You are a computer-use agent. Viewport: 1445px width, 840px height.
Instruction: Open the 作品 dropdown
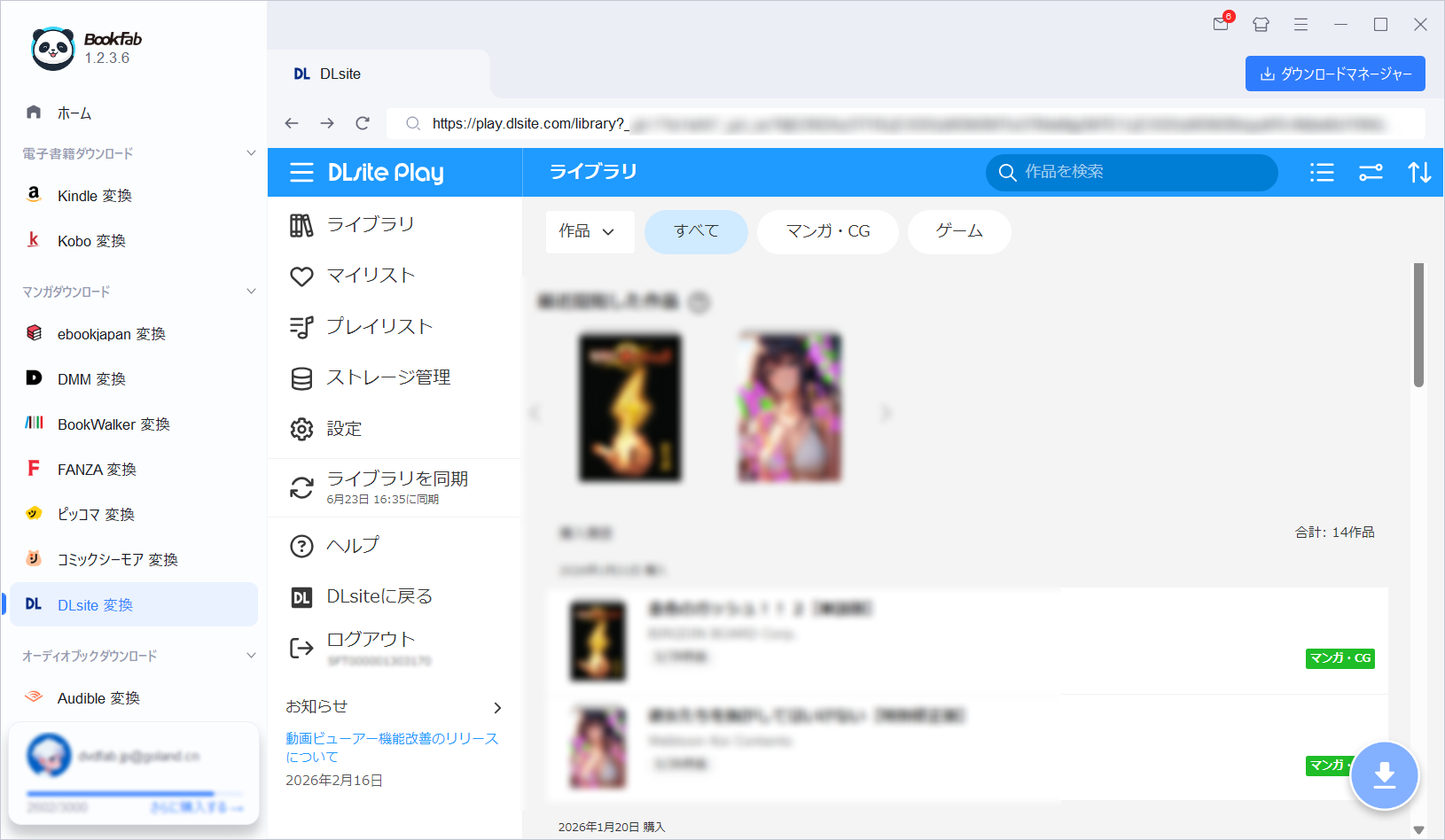click(x=590, y=232)
